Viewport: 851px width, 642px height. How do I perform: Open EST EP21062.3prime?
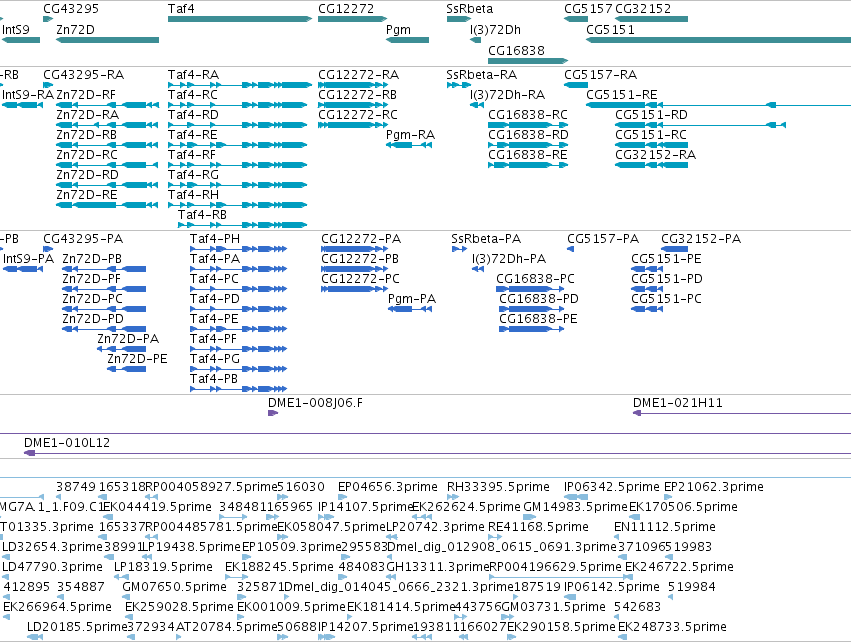click(x=714, y=487)
